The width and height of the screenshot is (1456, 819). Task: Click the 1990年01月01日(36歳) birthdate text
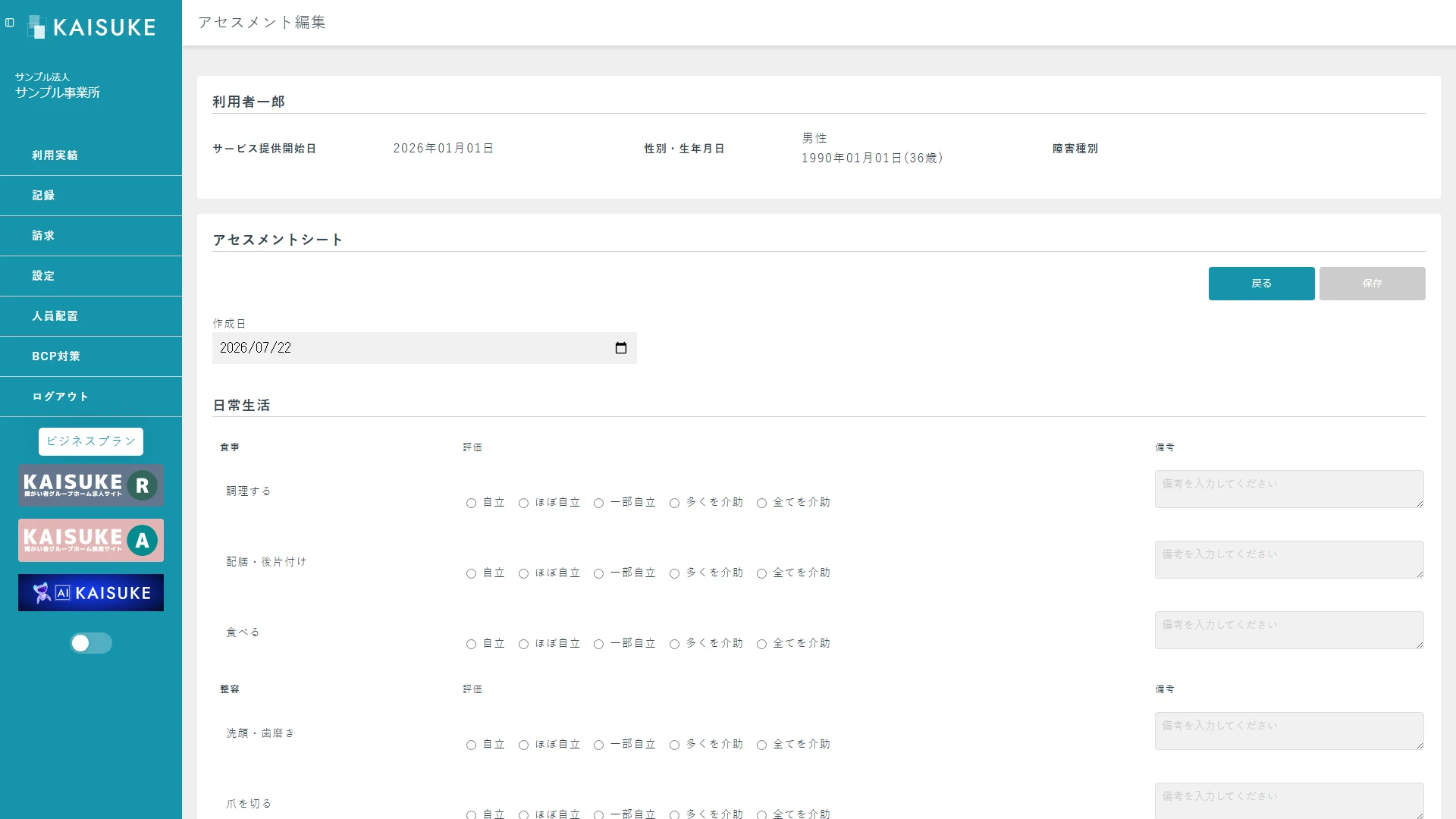point(872,158)
